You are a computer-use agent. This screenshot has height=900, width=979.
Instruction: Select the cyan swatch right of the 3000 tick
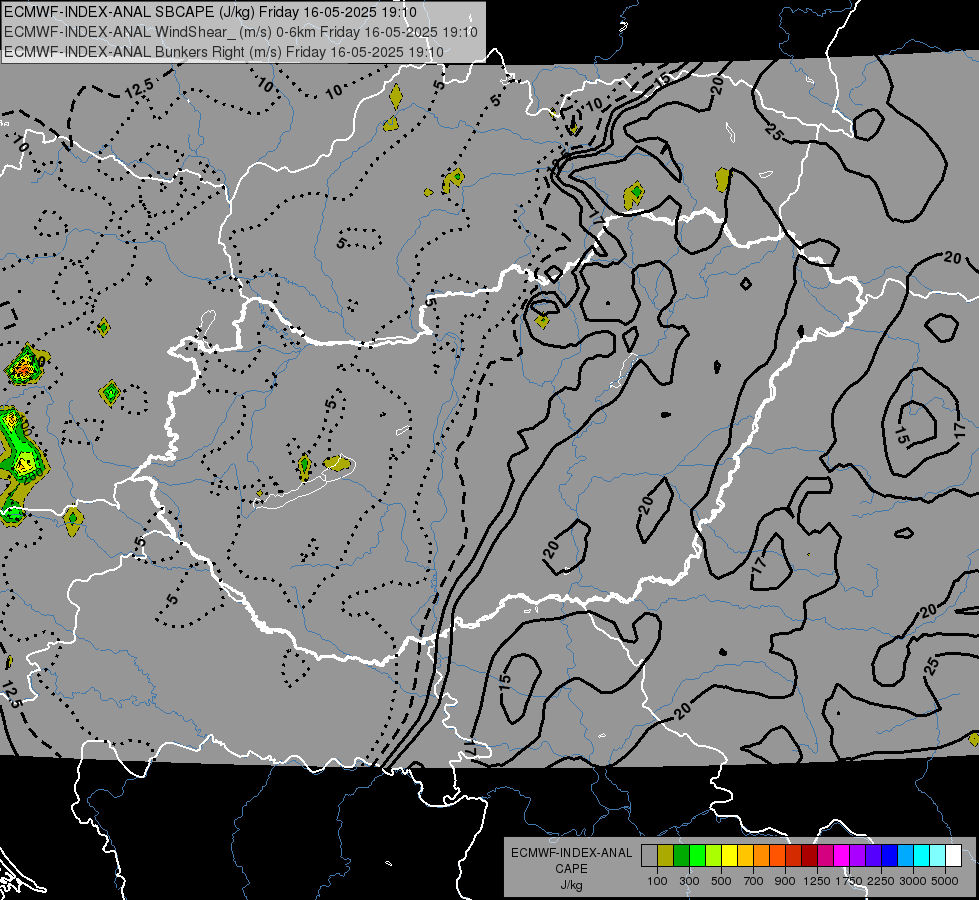(922, 856)
